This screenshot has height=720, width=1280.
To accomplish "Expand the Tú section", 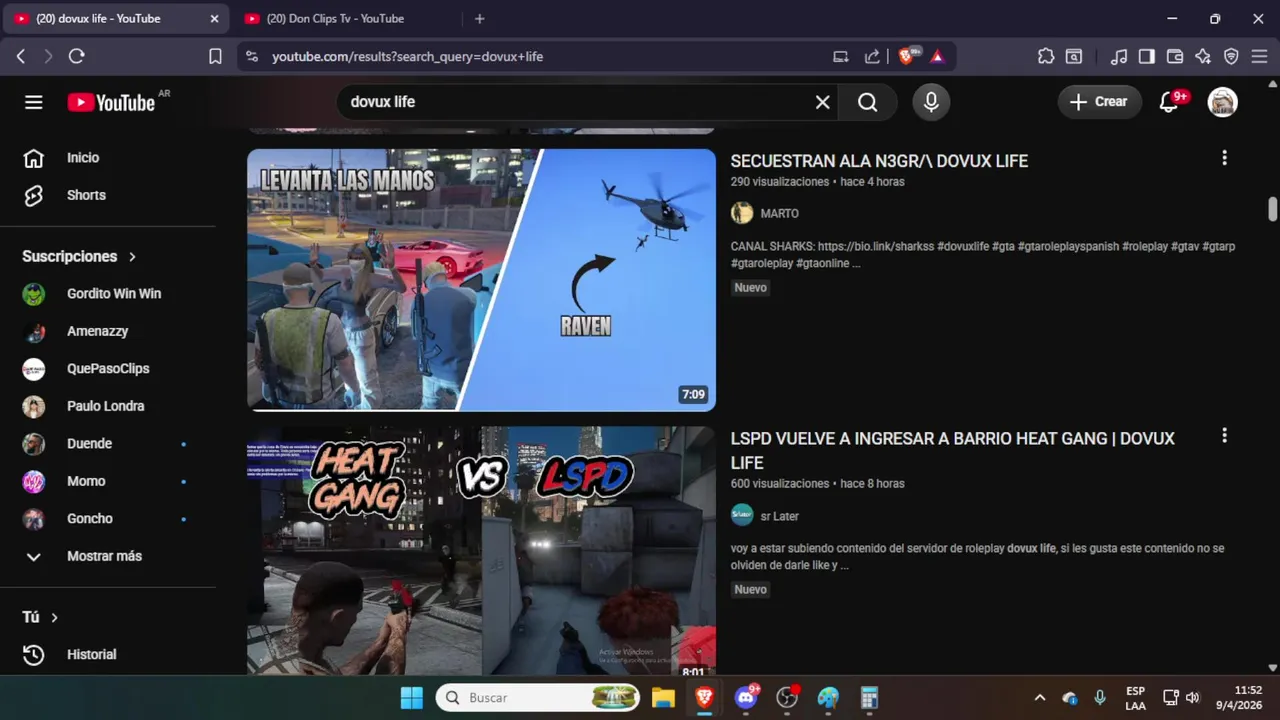I will [x=40, y=617].
